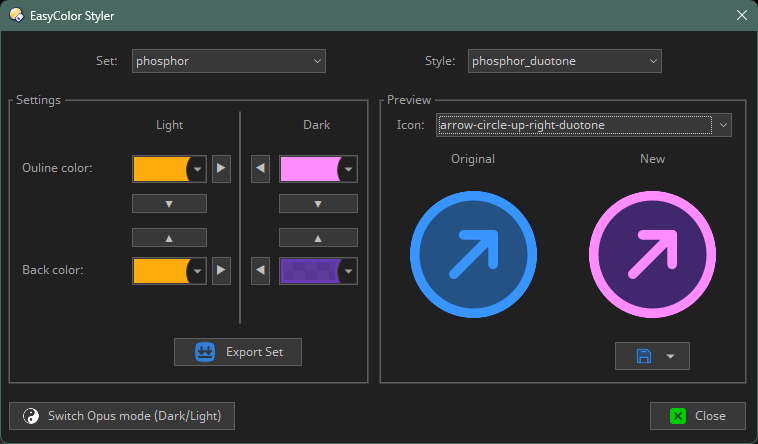Click the Light back color orange swatch
Viewport: 758px width, 444px height.
(161, 270)
